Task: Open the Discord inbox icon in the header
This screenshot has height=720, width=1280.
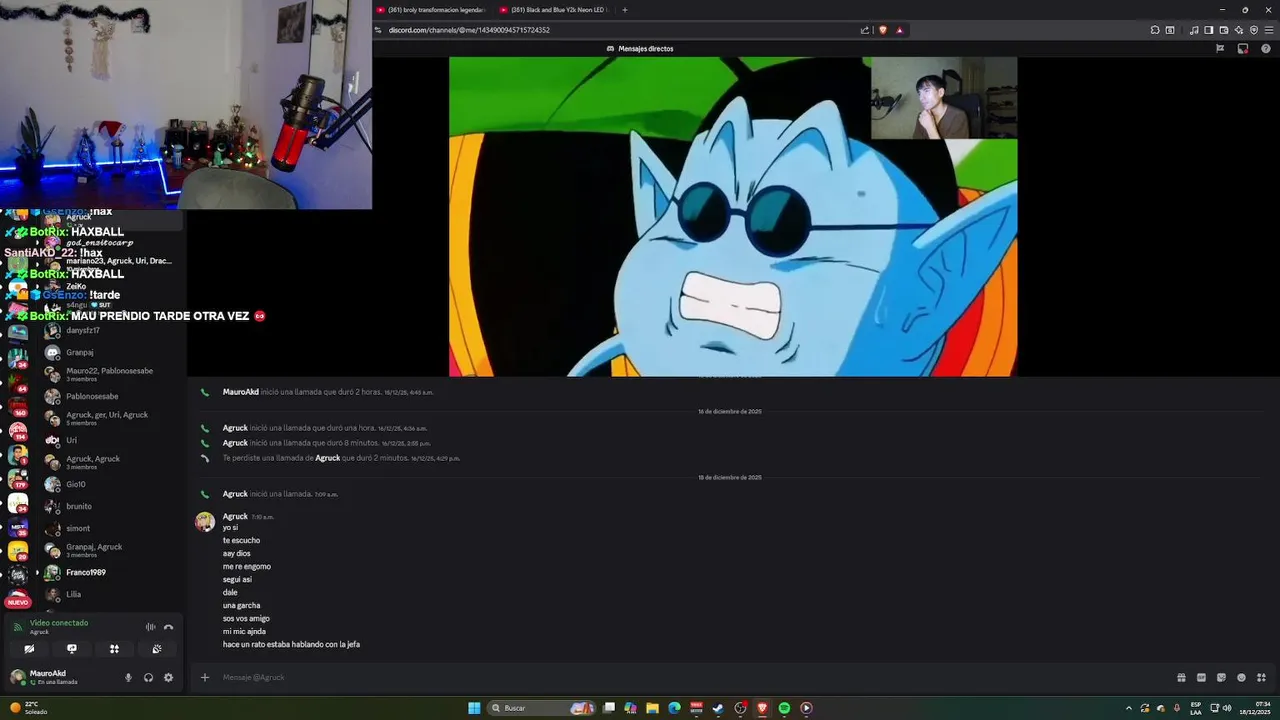Action: [1243, 48]
